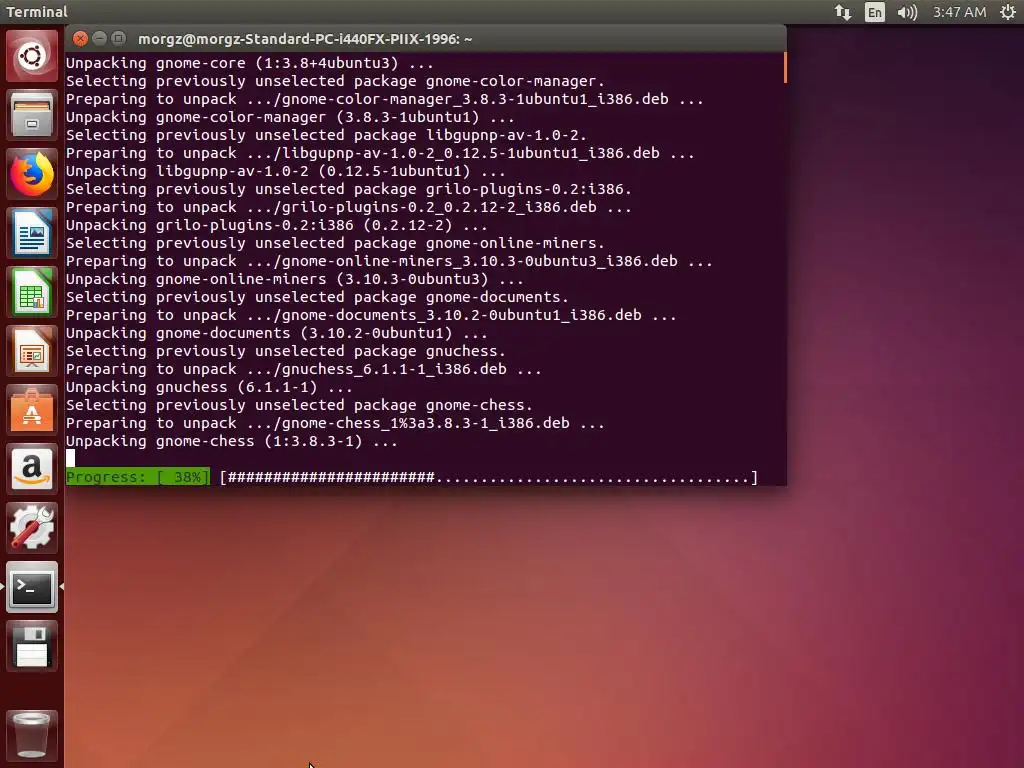Click 'Unpacking gnome-color-manager (3.8.3-1ubuntu1)' line
This screenshot has width=1024, height=768.
(290, 117)
